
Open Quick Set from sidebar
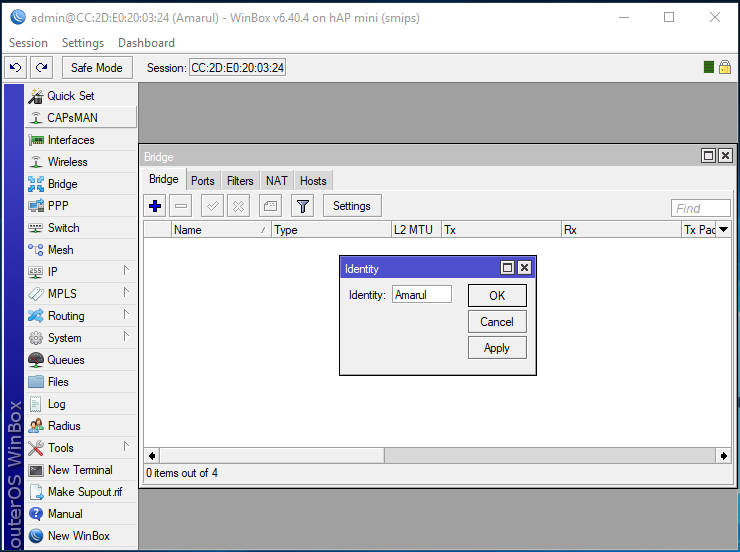pos(81,96)
